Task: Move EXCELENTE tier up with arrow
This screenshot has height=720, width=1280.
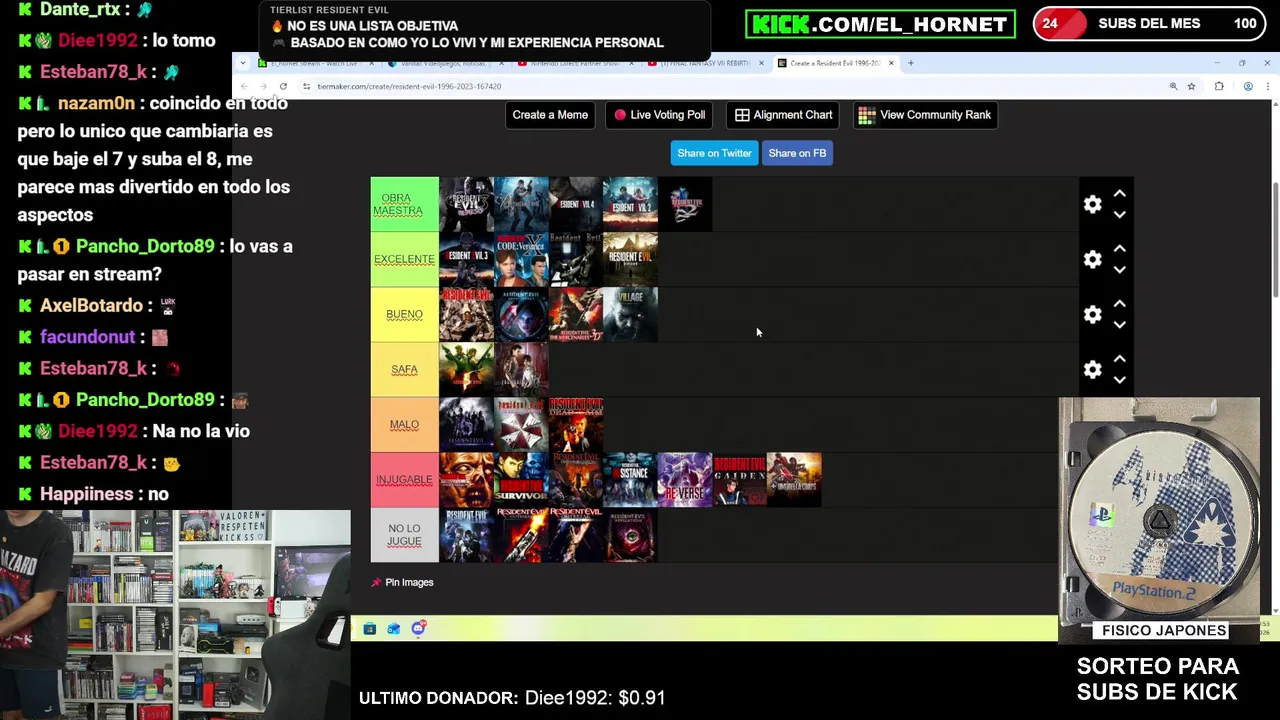Action: point(1120,249)
